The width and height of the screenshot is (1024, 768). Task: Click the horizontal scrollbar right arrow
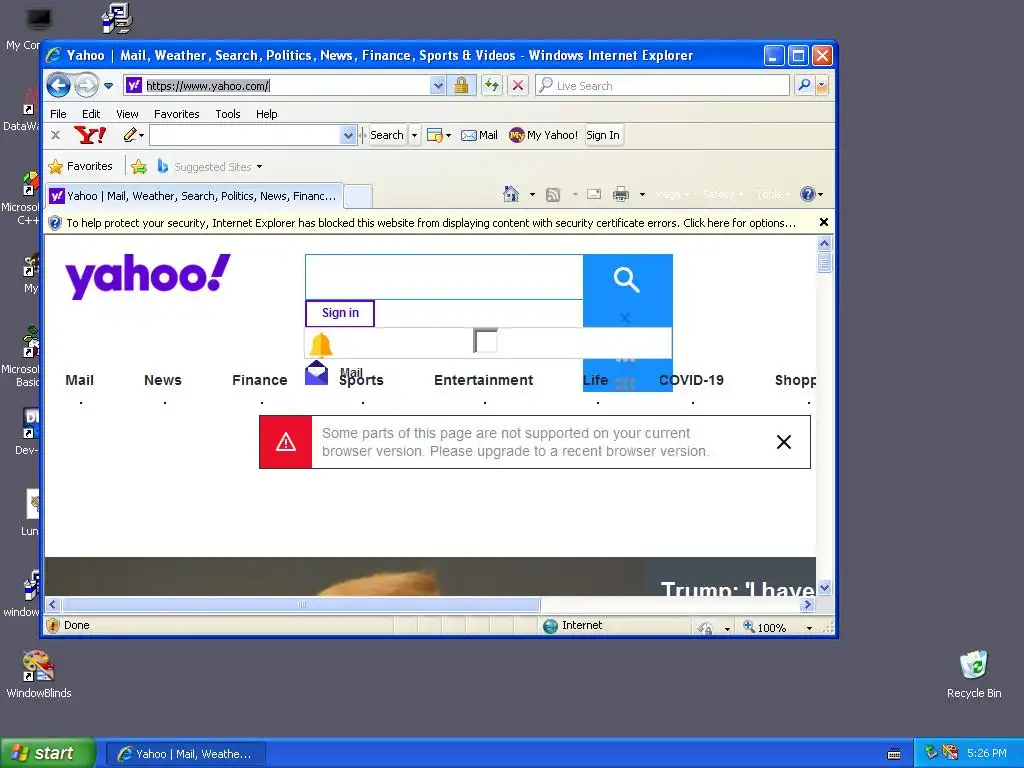[x=808, y=605]
